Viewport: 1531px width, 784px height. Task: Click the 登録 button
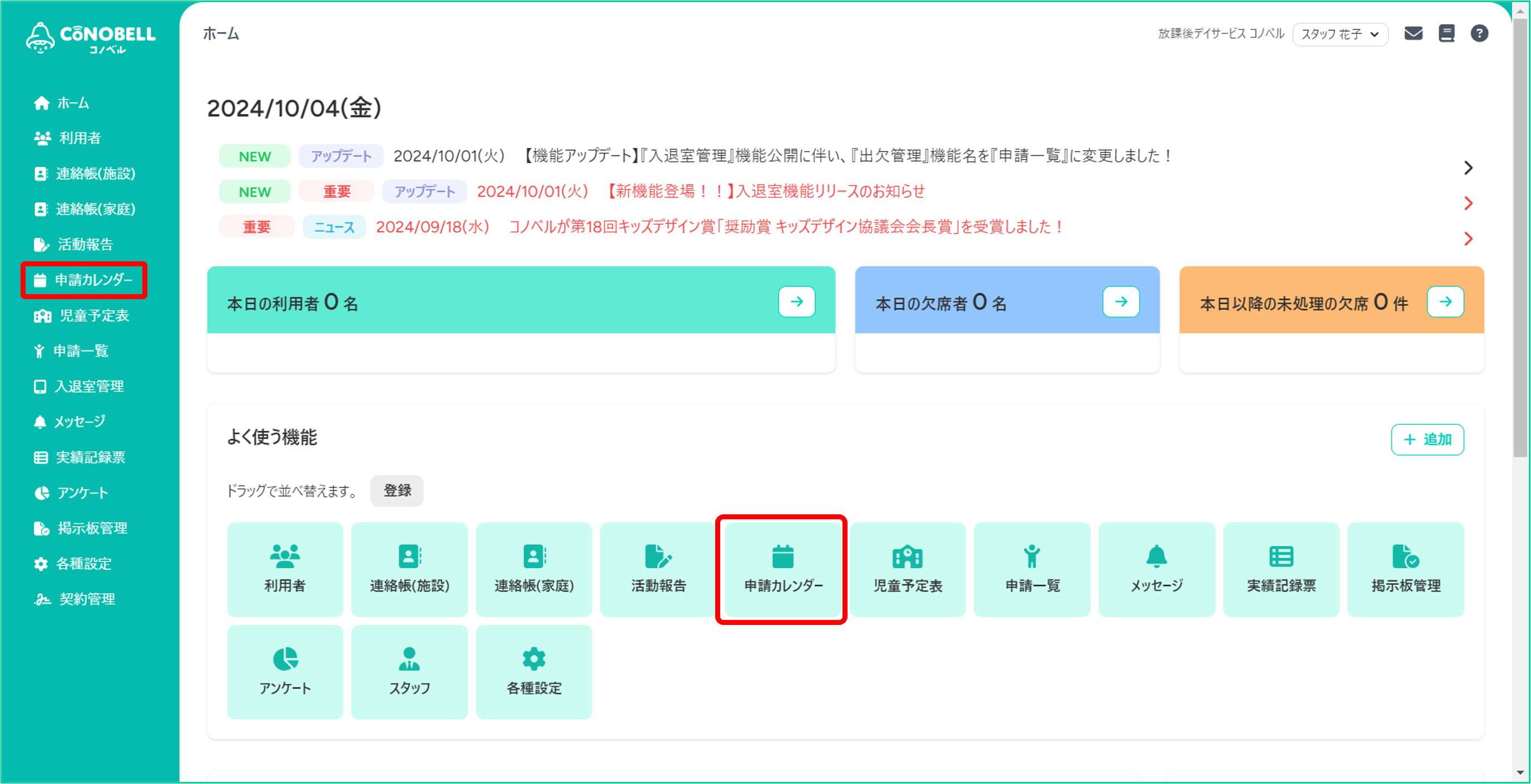[x=397, y=490]
